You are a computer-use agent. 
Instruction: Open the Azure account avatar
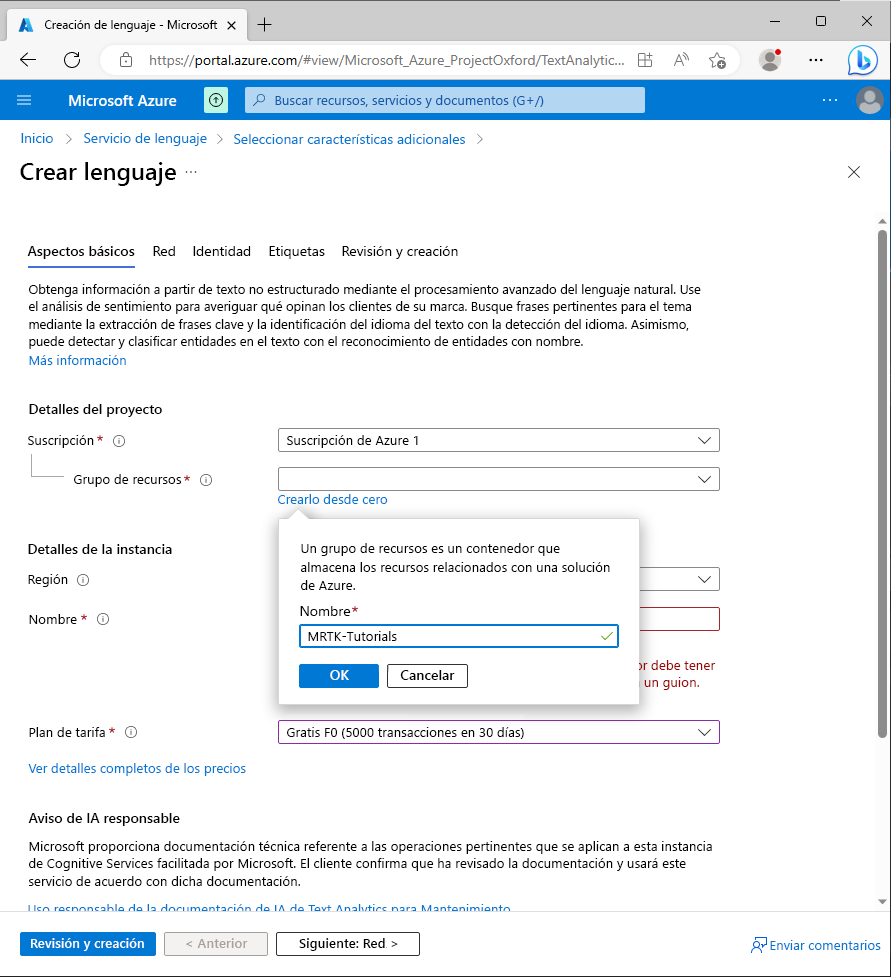tap(870, 100)
